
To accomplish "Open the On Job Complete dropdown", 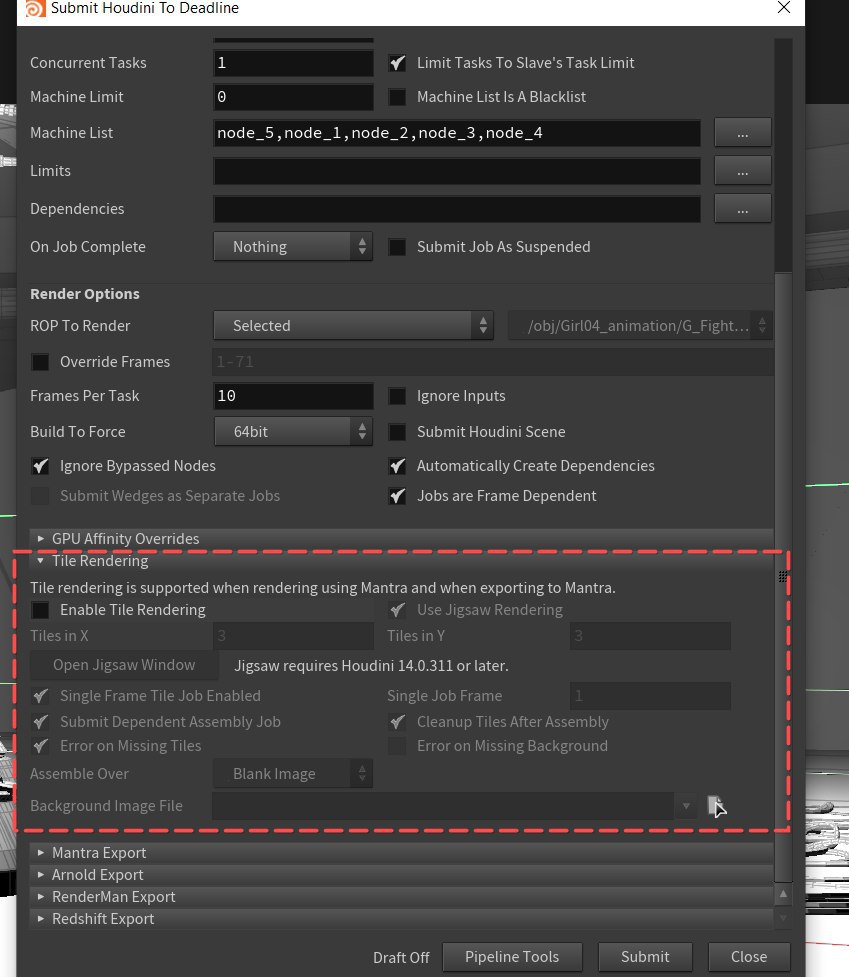I will point(293,247).
